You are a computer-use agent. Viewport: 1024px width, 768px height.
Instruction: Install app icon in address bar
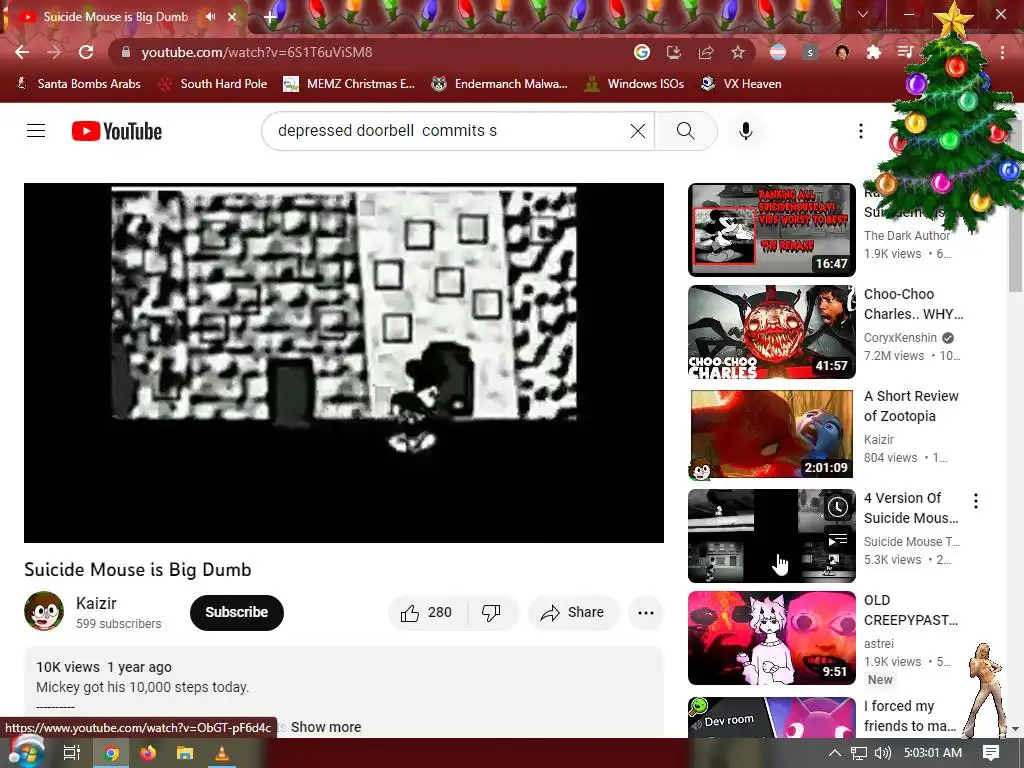coord(673,52)
